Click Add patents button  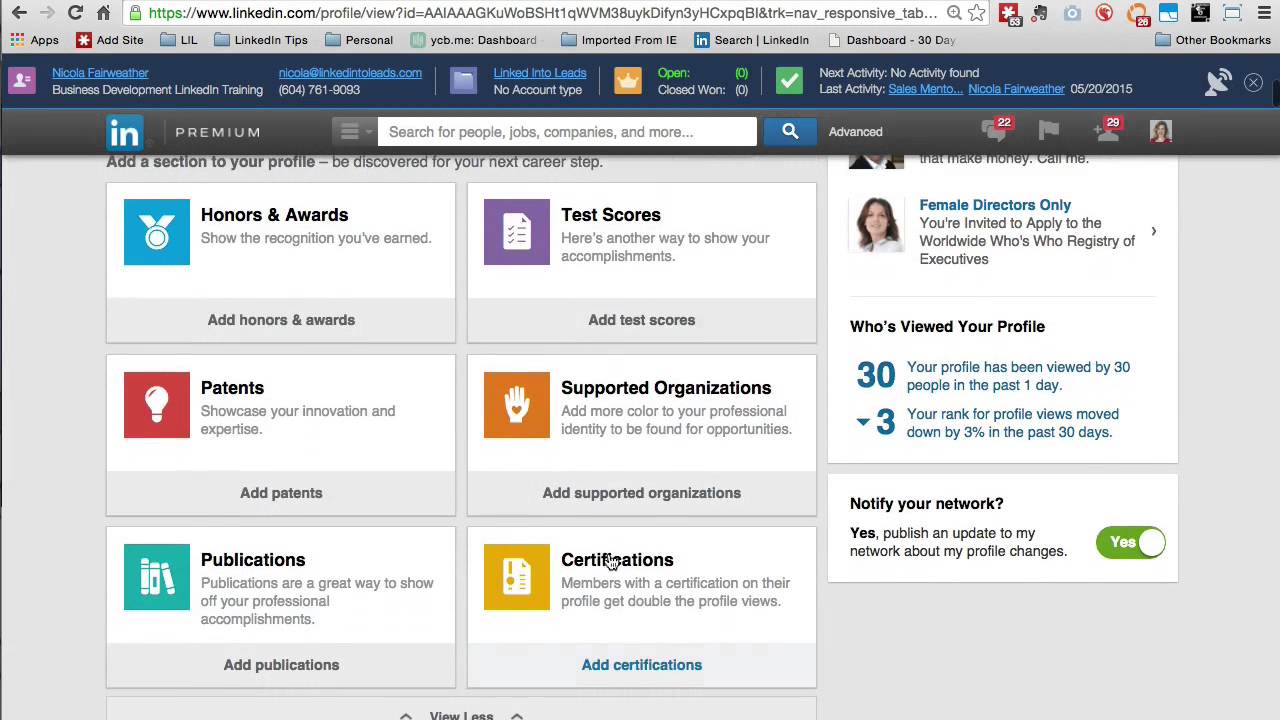point(281,493)
